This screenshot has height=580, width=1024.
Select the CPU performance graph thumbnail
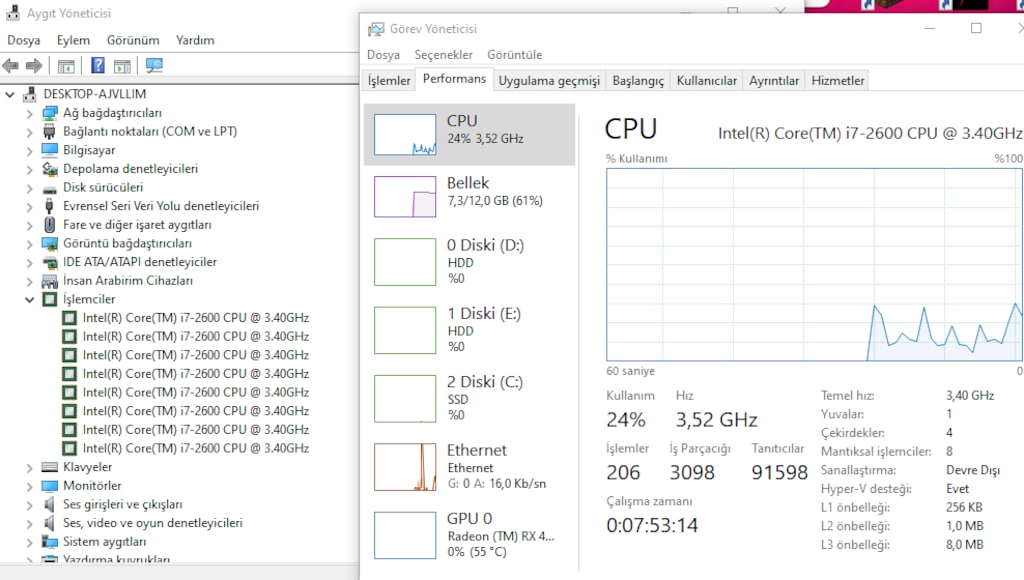pos(405,135)
